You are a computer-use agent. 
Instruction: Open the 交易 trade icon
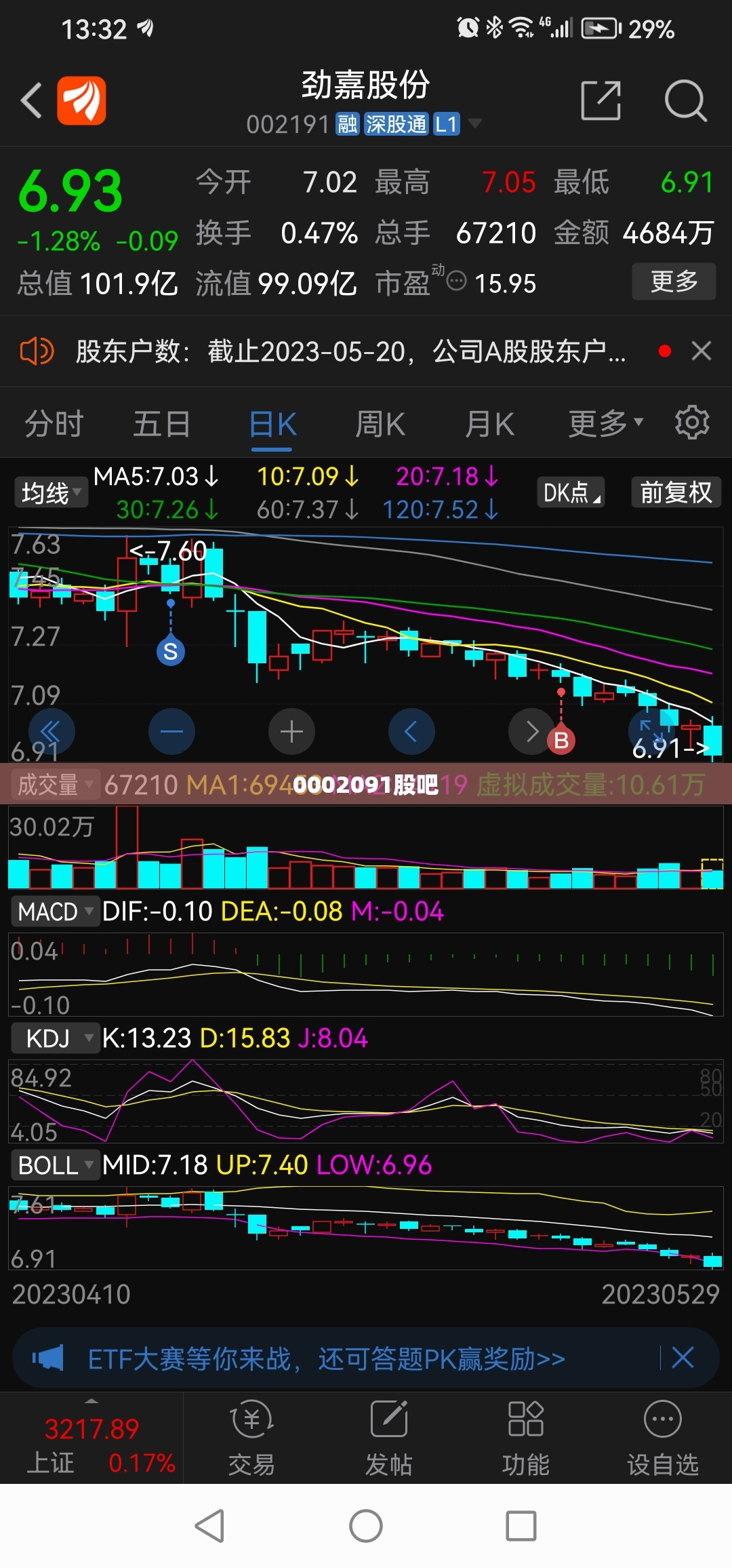[251, 1438]
